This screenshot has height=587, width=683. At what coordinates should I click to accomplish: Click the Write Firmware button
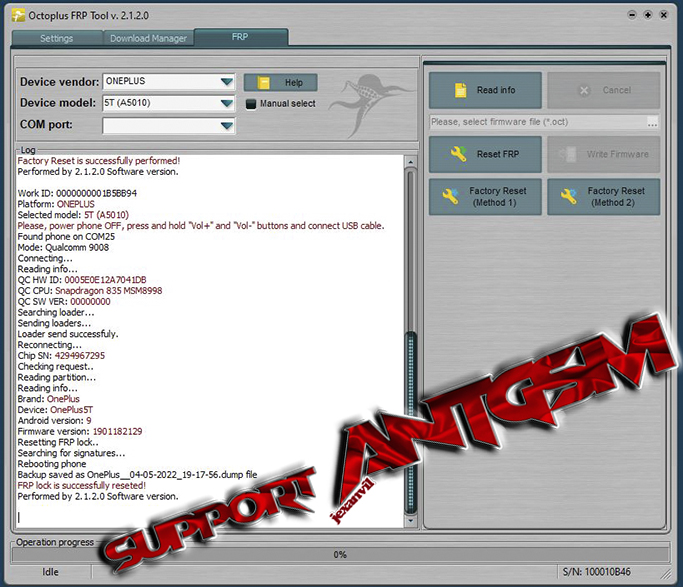click(604, 154)
